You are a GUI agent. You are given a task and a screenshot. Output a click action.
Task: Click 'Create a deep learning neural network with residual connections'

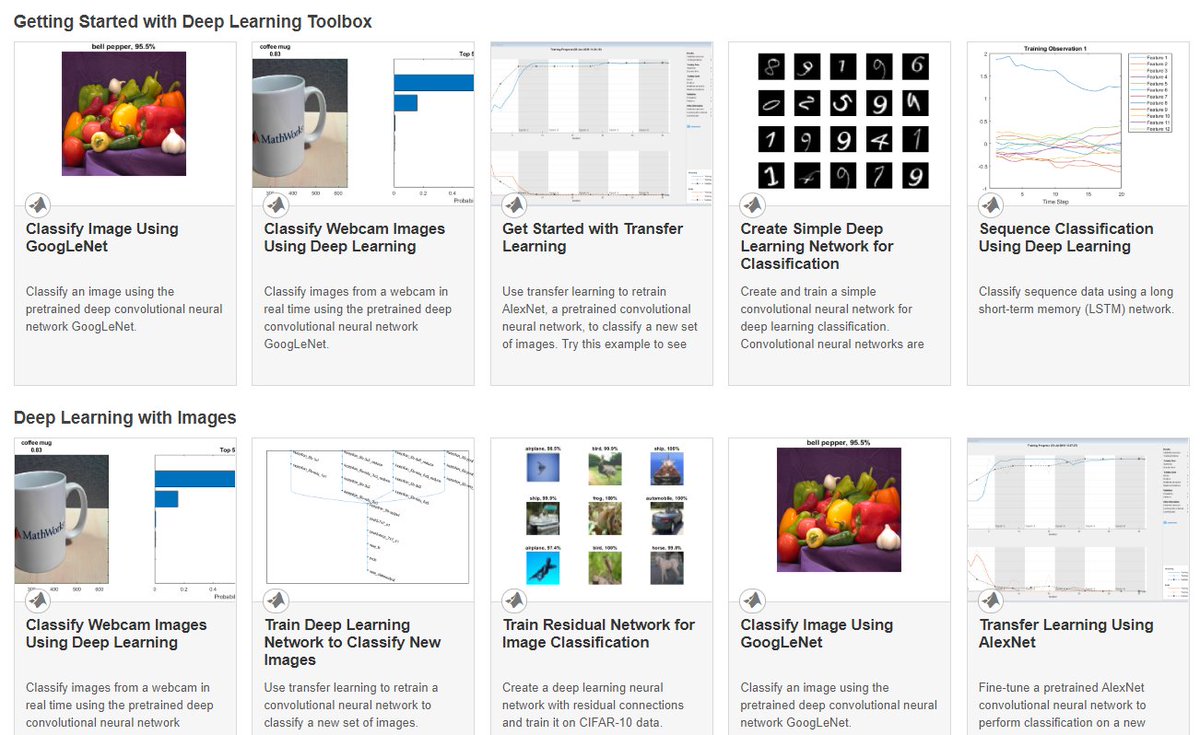coord(594,705)
